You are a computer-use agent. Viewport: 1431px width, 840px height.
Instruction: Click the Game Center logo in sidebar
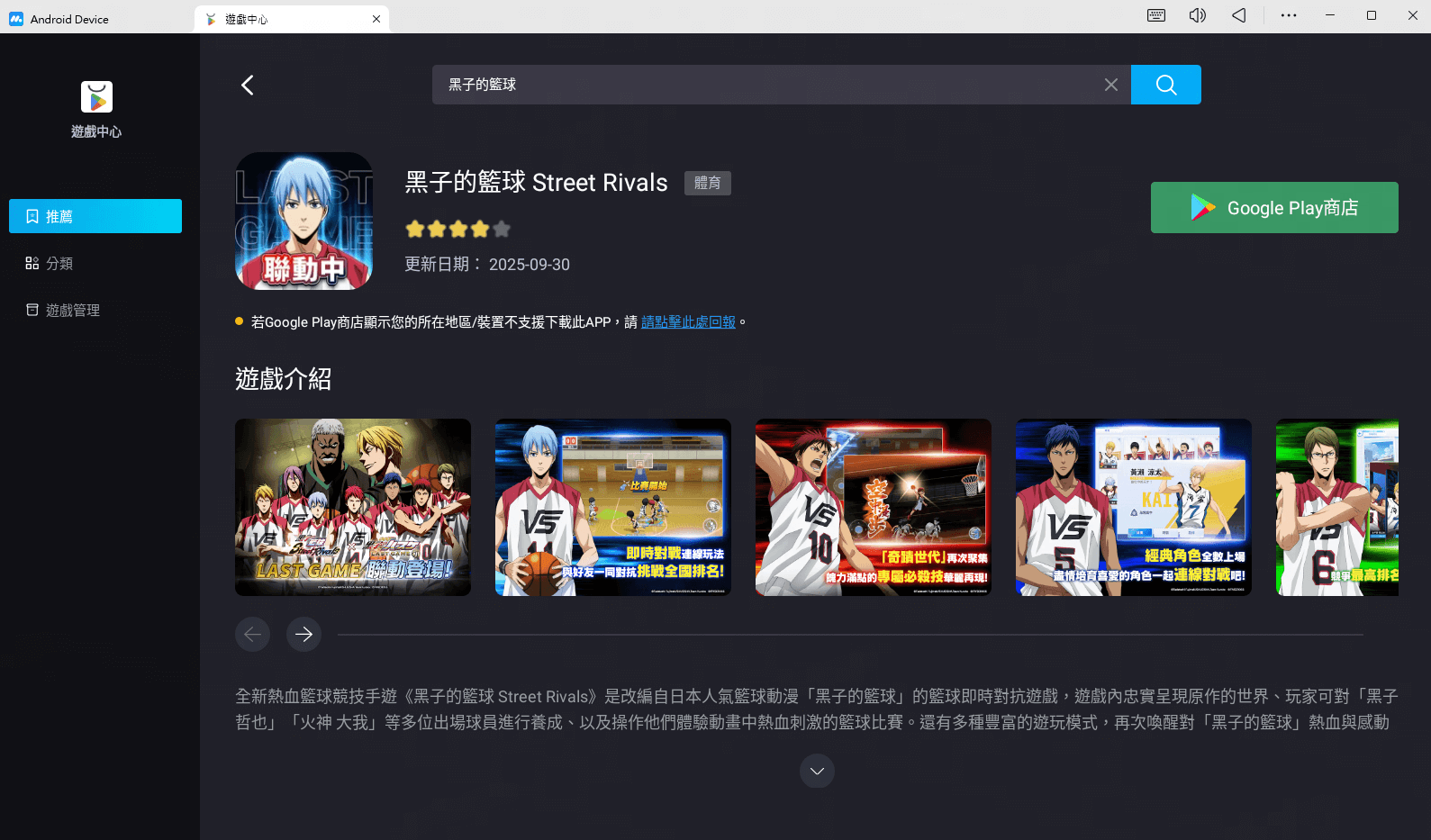[x=96, y=97]
